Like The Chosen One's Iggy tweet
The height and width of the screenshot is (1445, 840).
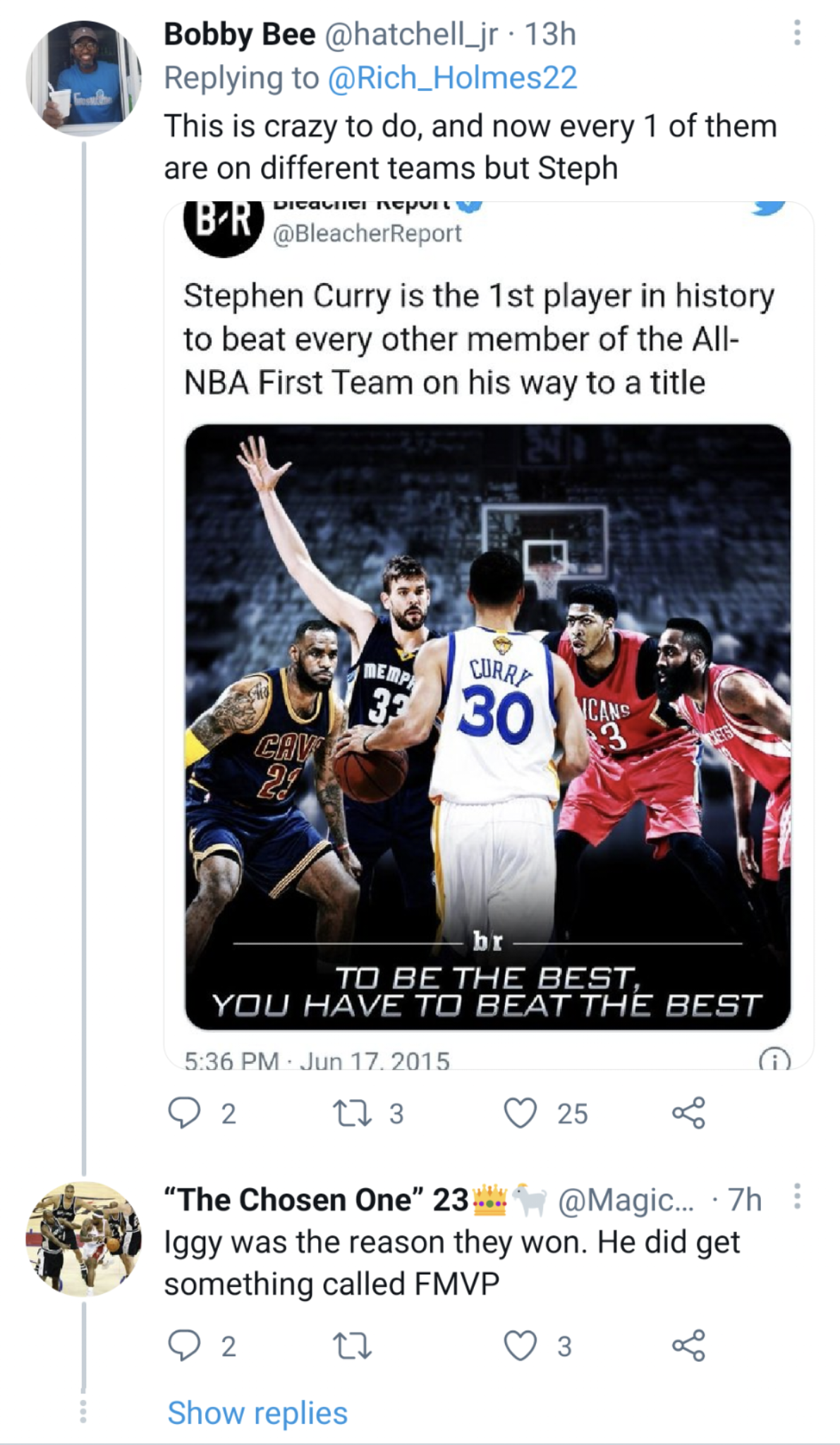click(x=521, y=1346)
